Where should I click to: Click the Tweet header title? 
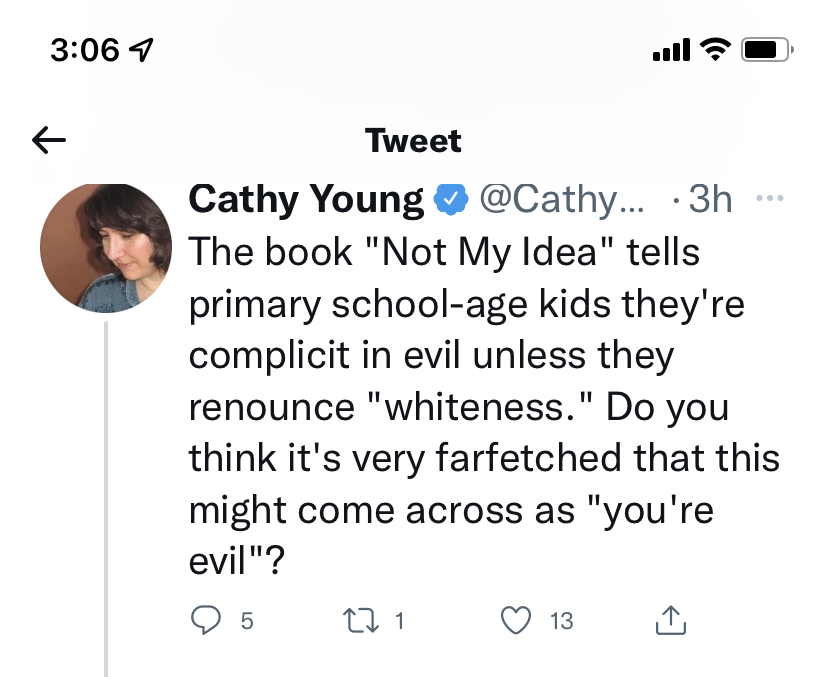click(x=414, y=141)
